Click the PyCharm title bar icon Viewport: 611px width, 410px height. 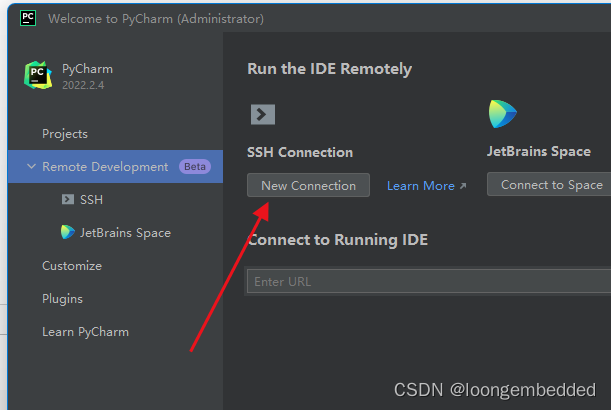click(28, 18)
